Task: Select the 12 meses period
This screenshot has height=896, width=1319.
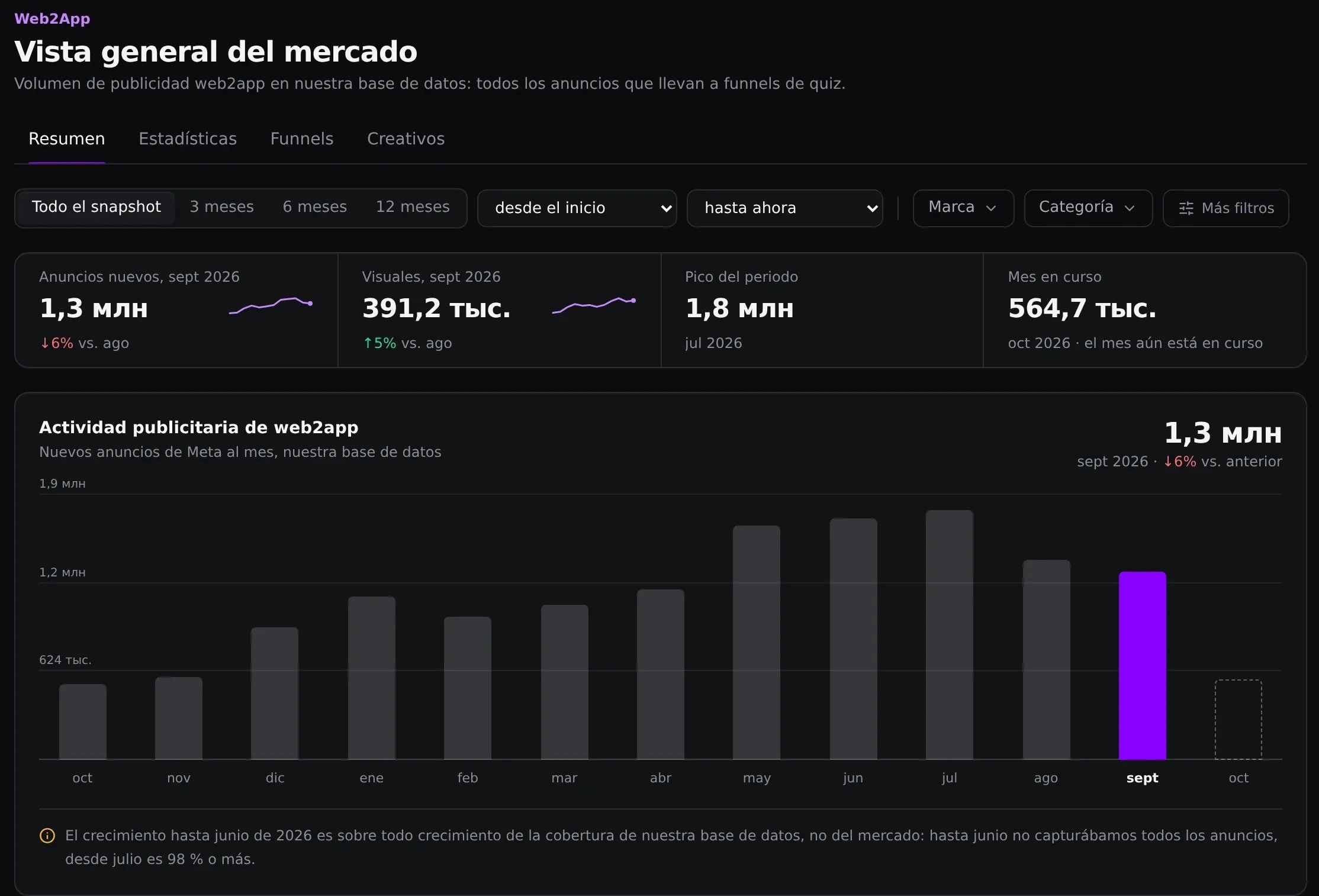Action: click(413, 207)
